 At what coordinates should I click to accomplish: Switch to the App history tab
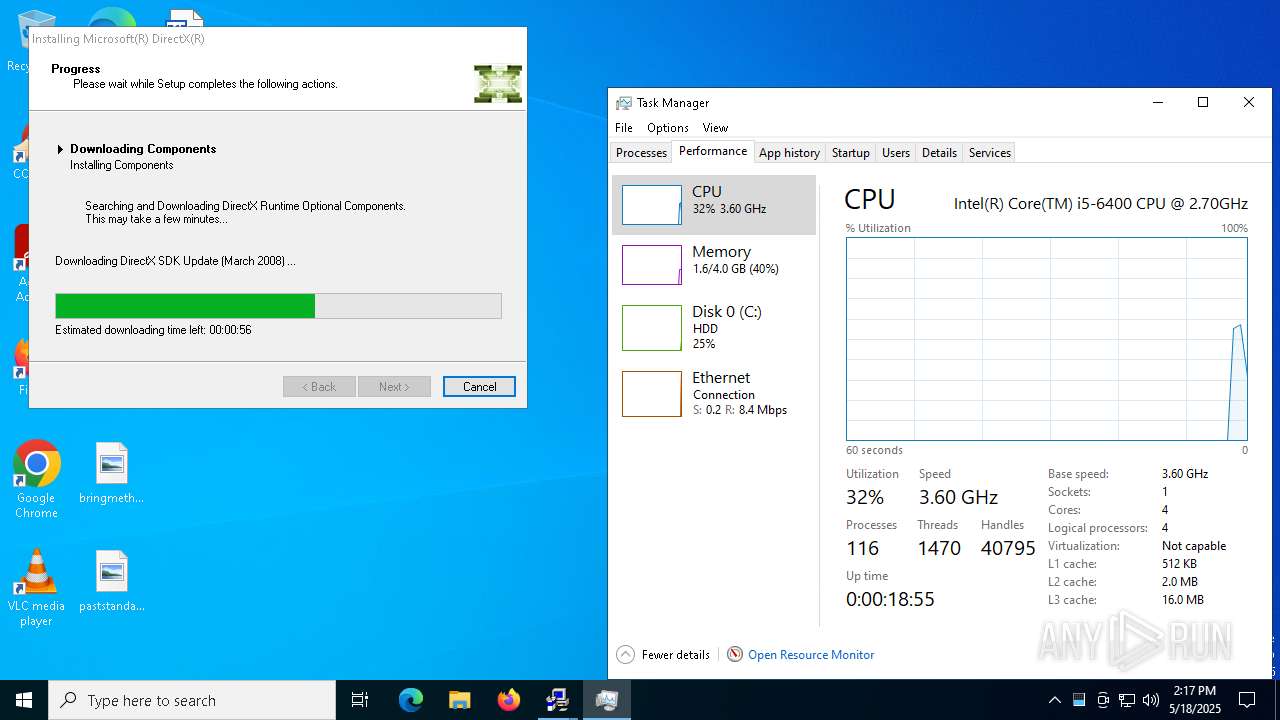pos(789,153)
